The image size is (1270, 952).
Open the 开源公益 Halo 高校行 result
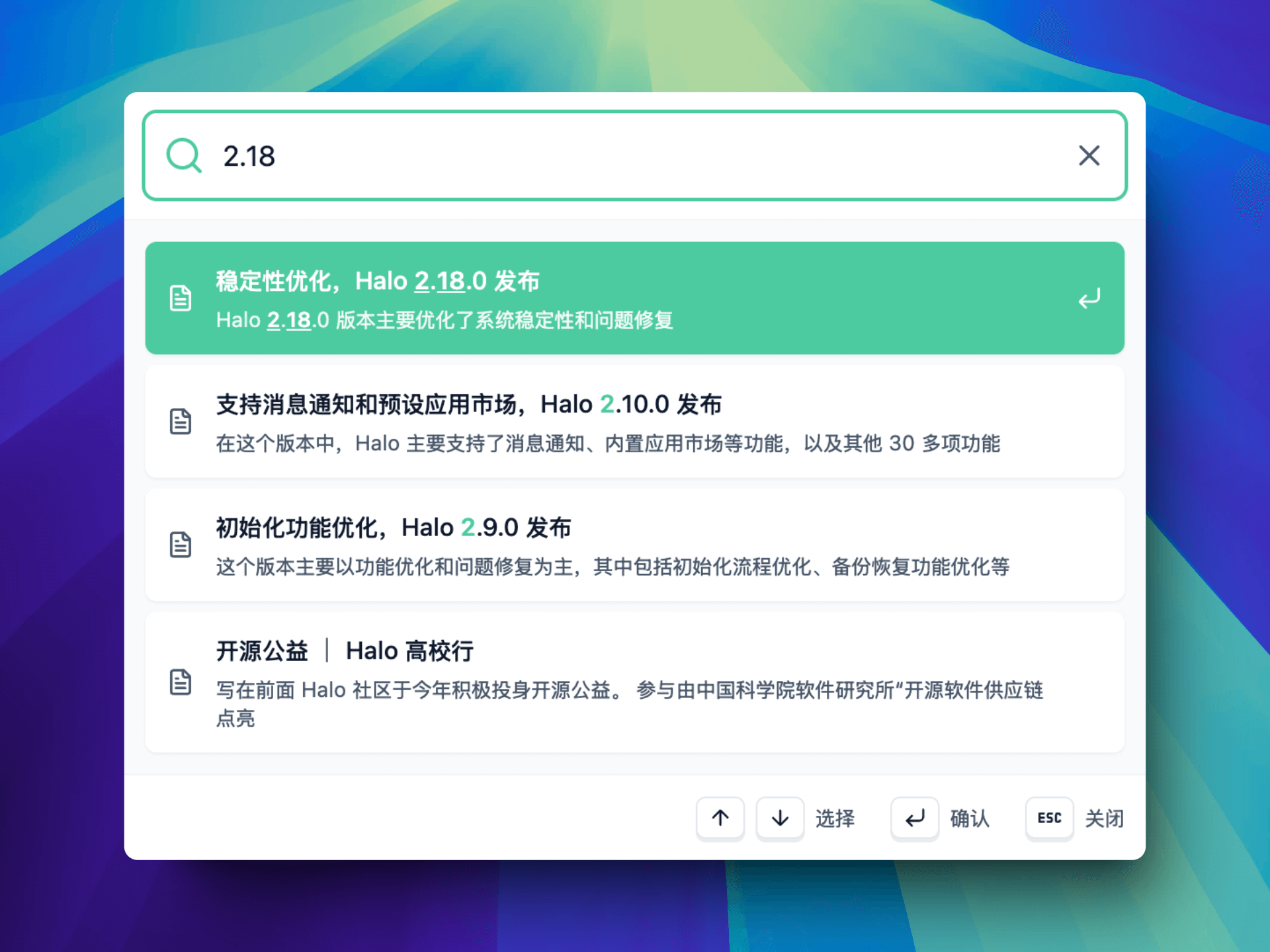(x=635, y=682)
